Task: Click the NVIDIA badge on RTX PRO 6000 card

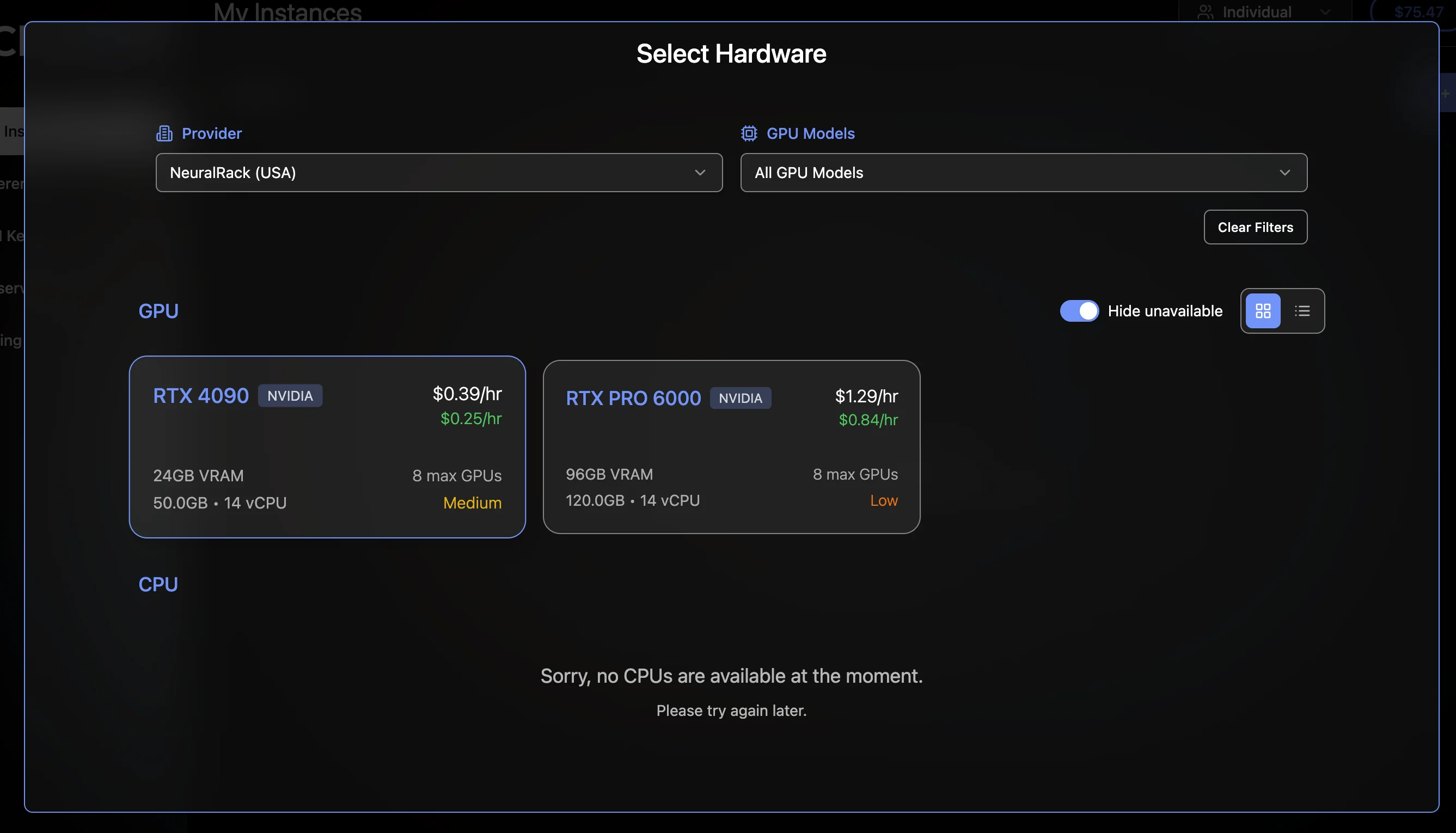Action: coord(741,397)
